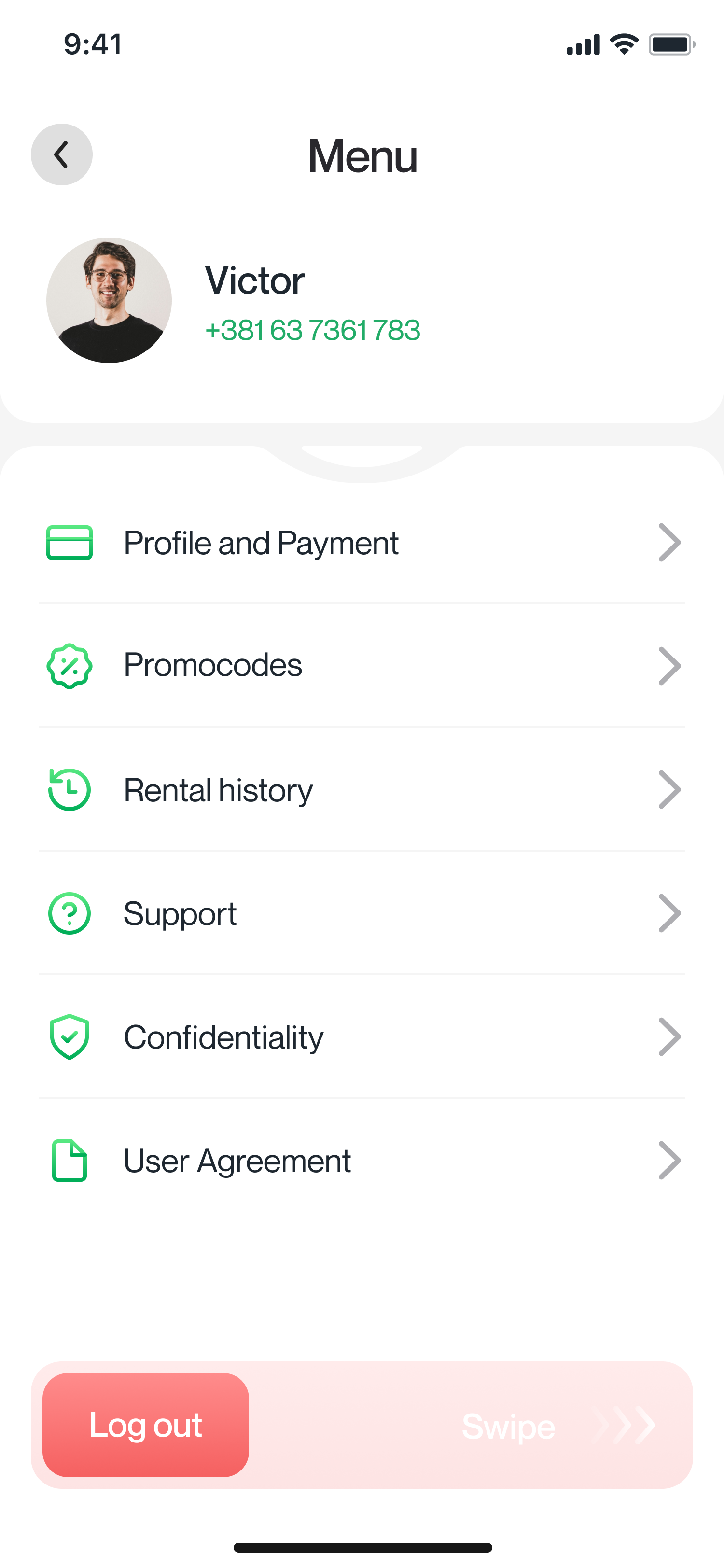Click the Promocodes percent badge icon

tap(70, 666)
